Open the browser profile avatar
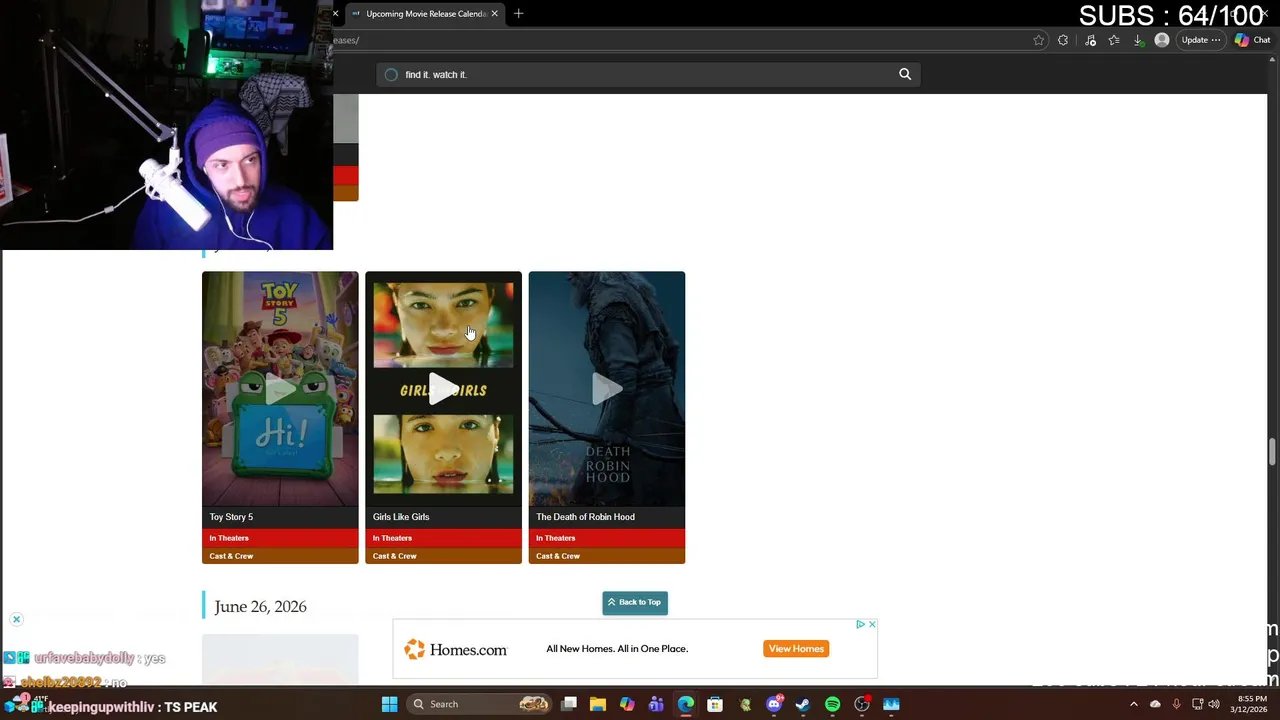The height and width of the screenshot is (720, 1280). (1161, 40)
